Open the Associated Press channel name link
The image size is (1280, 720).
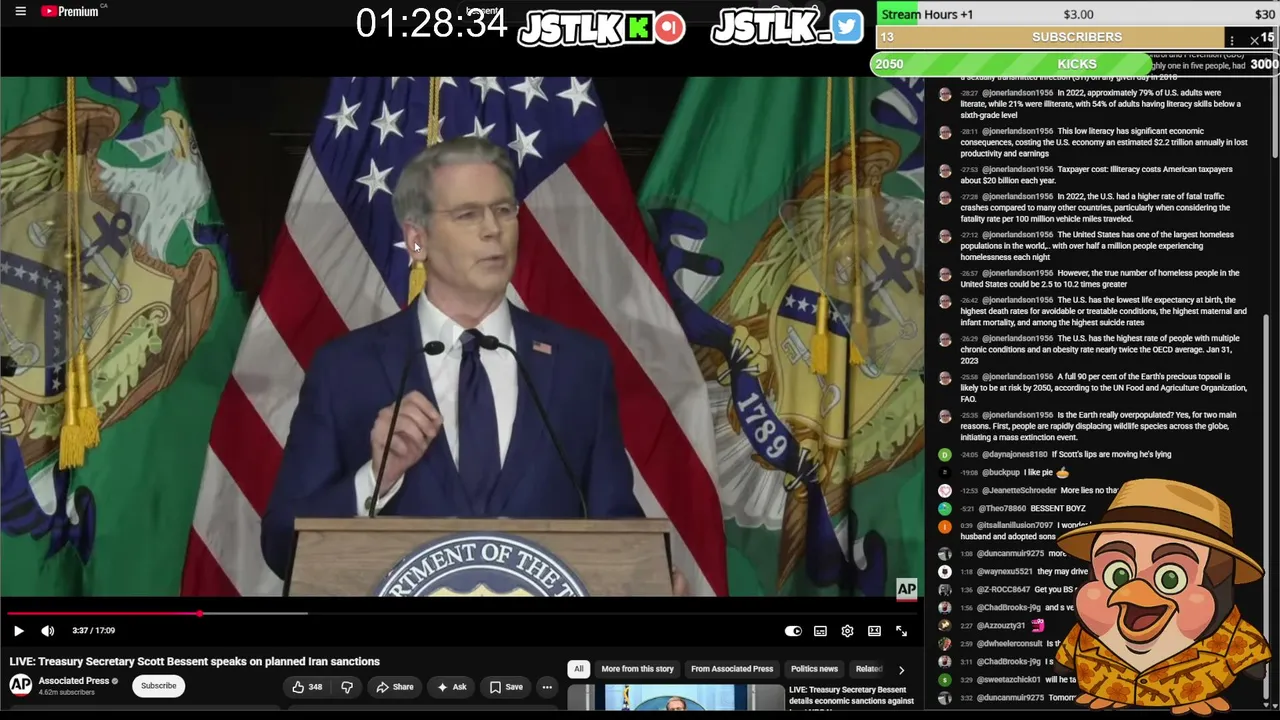pyautogui.click(x=74, y=681)
